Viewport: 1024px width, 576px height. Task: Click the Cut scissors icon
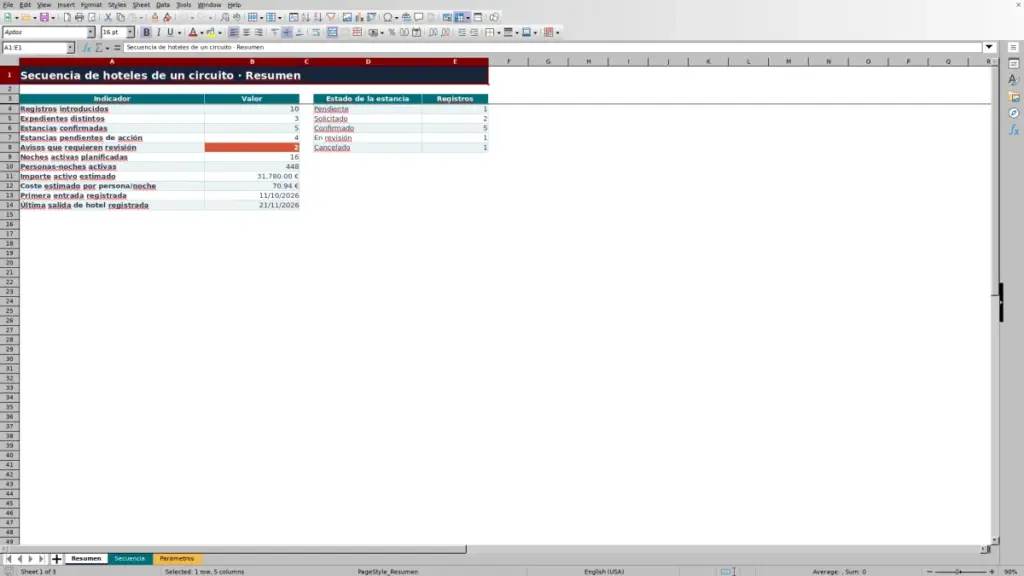tap(108, 18)
